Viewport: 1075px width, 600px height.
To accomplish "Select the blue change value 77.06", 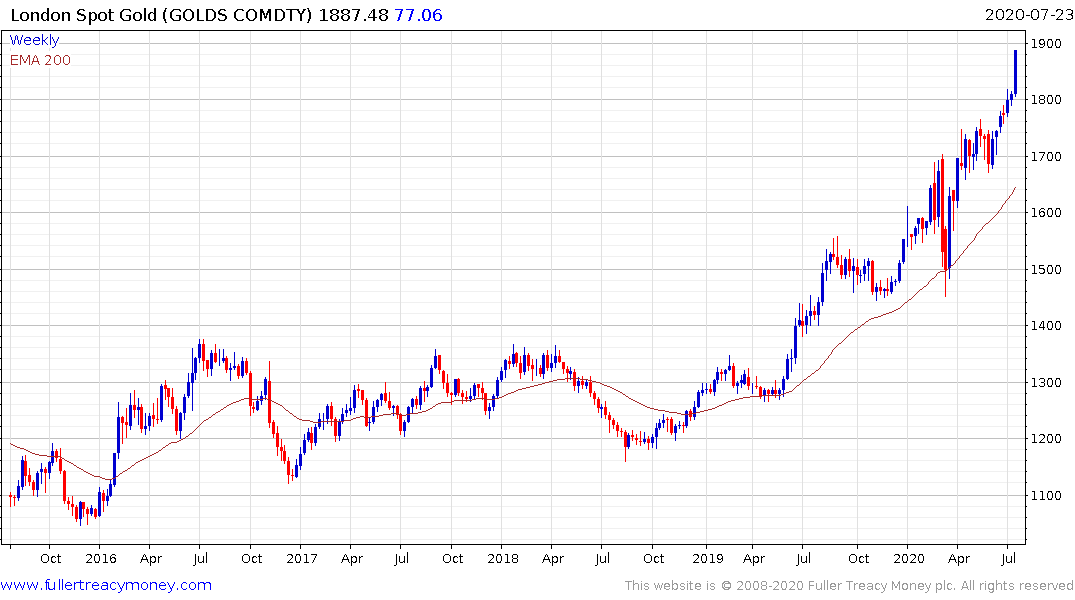I will tap(418, 15).
